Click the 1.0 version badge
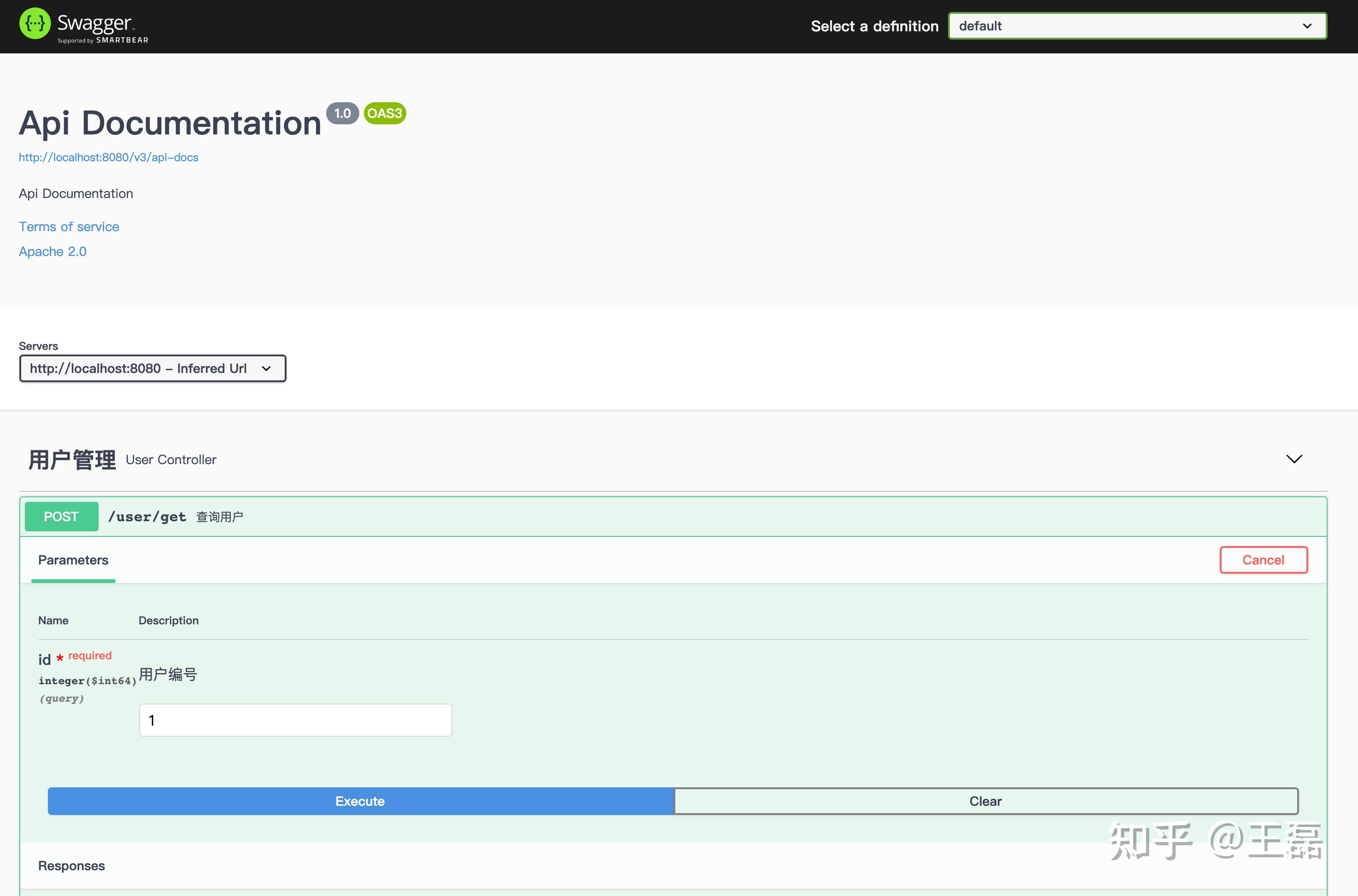The image size is (1358, 896). 342,113
